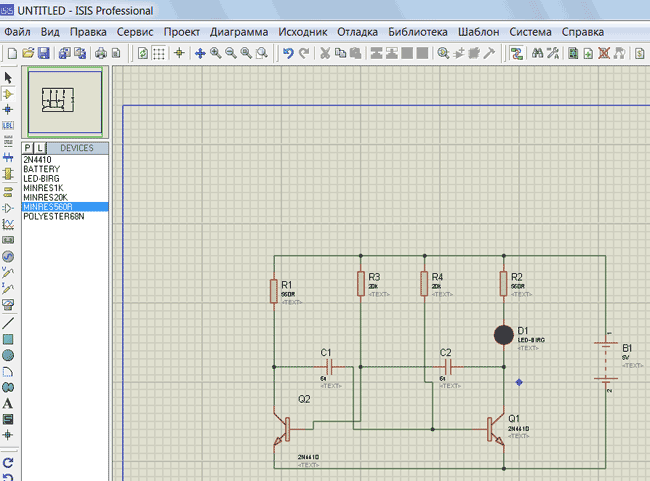Open the Правка menu
Image resolution: width=650 pixels, height=481 pixels.
tap(88, 32)
